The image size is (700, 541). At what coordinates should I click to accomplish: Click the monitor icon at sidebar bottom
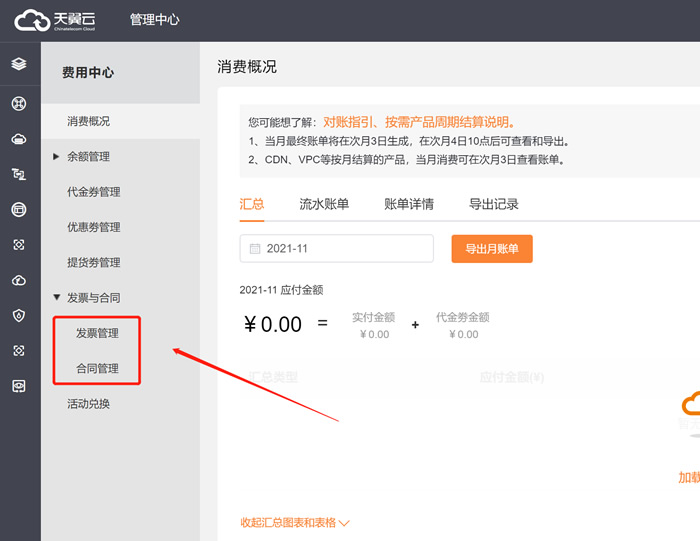[19, 386]
